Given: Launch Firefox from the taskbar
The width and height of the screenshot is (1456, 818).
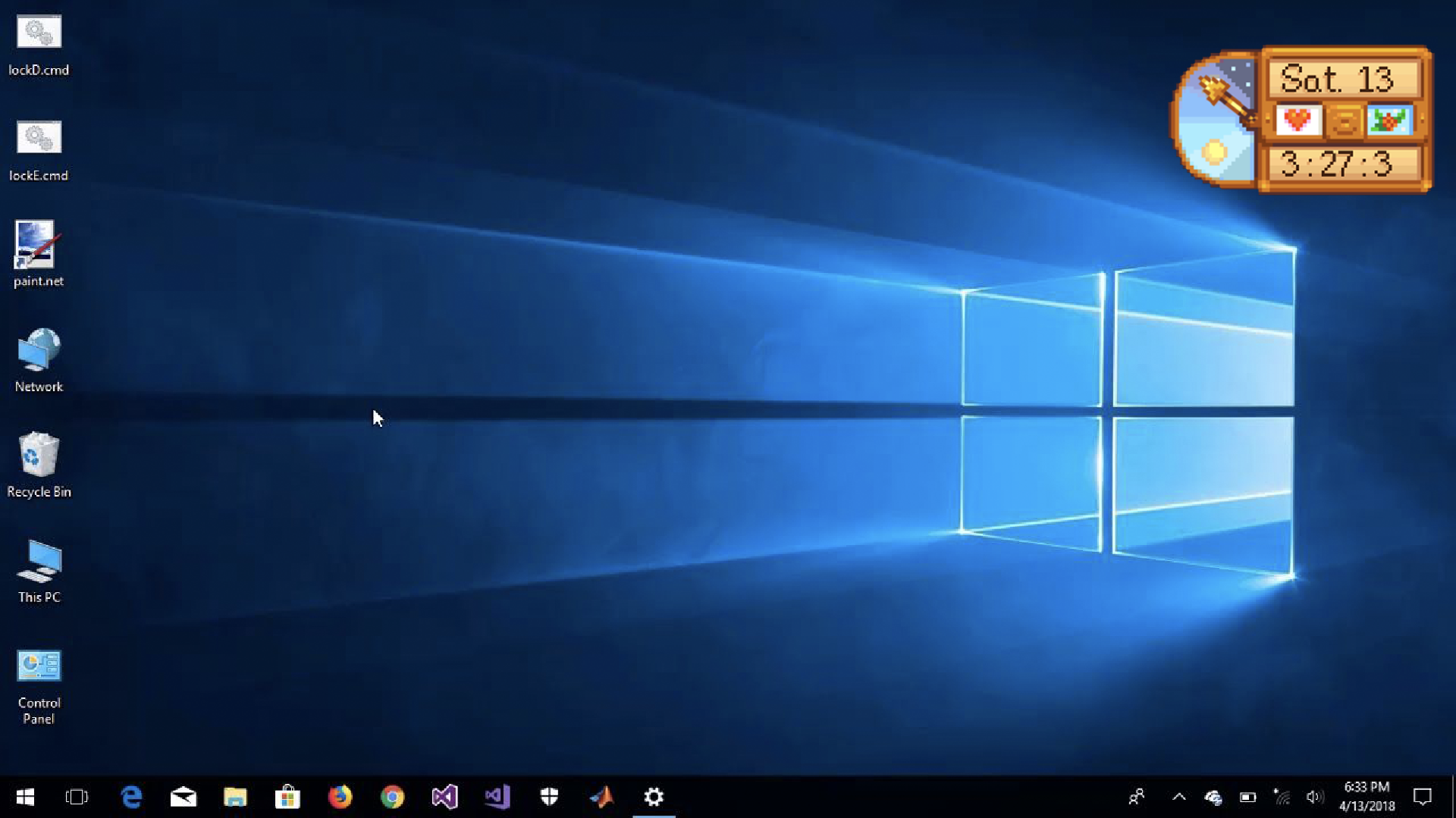Looking at the screenshot, I should 340,797.
